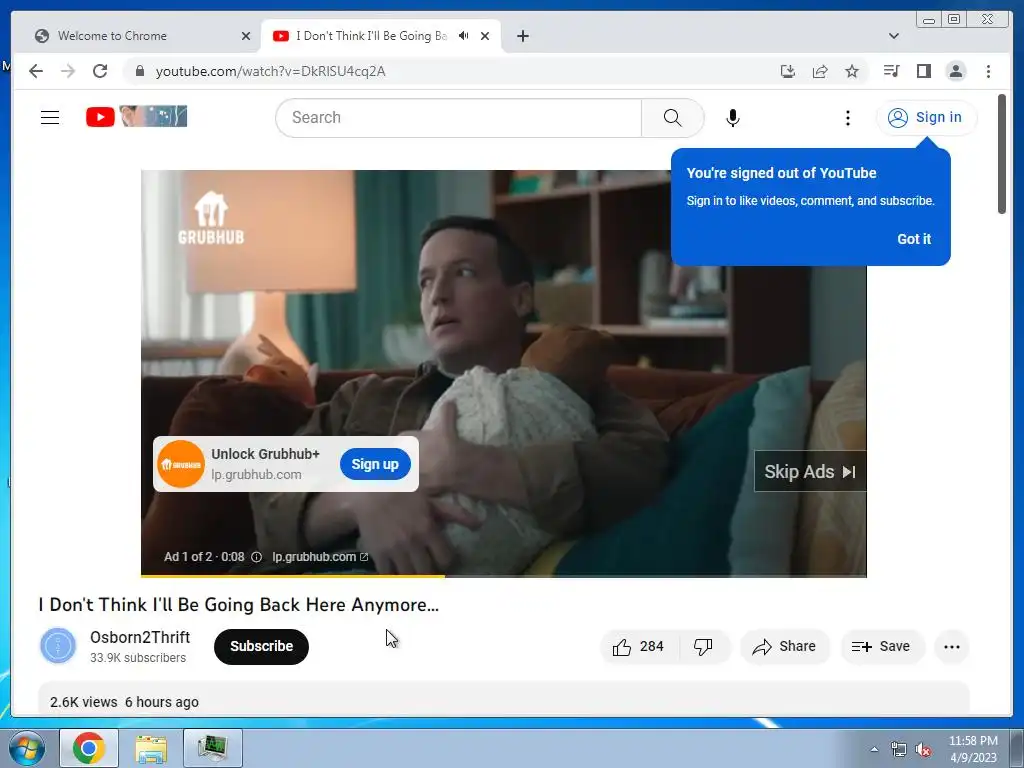The height and width of the screenshot is (768, 1024).
Task: Go to YouTube home via logo
Action: coord(136,117)
